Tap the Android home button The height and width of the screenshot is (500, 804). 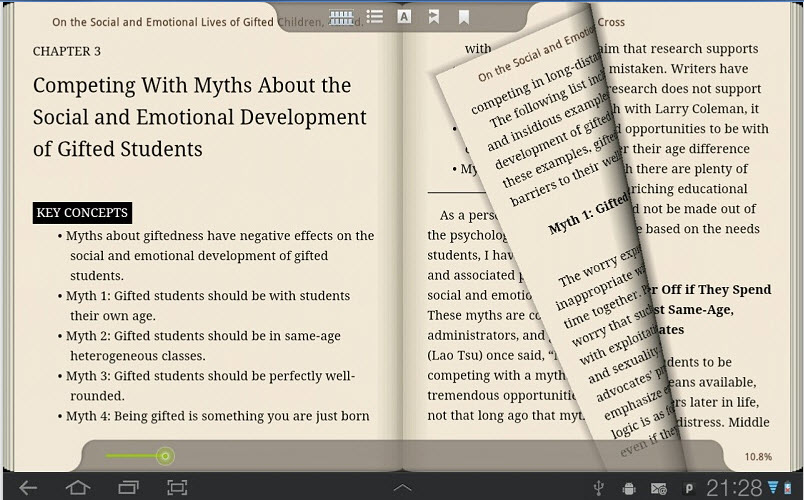(78, 487)
